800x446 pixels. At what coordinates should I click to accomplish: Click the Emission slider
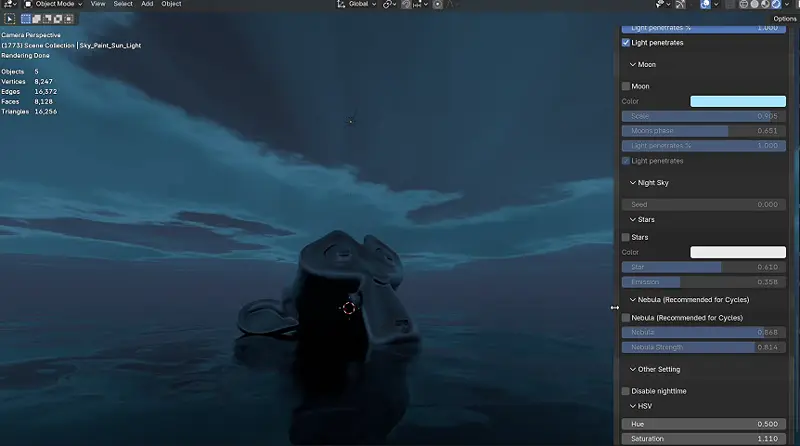pyautogui.click(x=704, y=282)
